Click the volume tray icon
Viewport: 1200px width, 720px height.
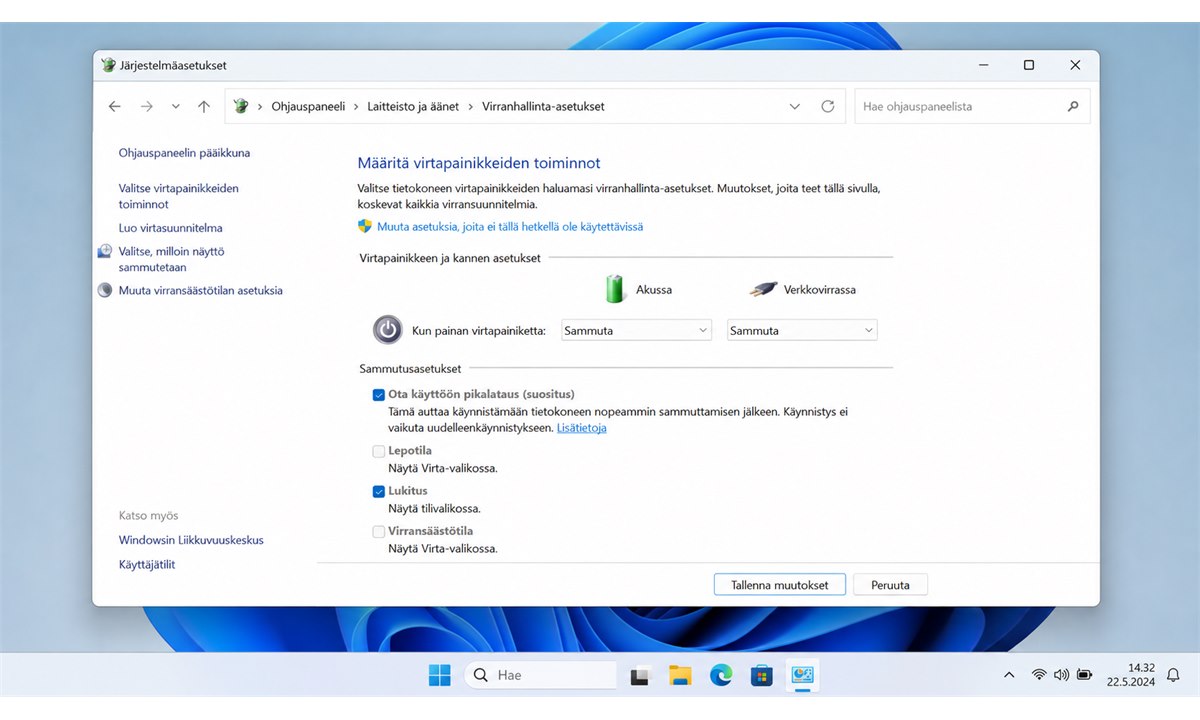tap(1062, 675)
